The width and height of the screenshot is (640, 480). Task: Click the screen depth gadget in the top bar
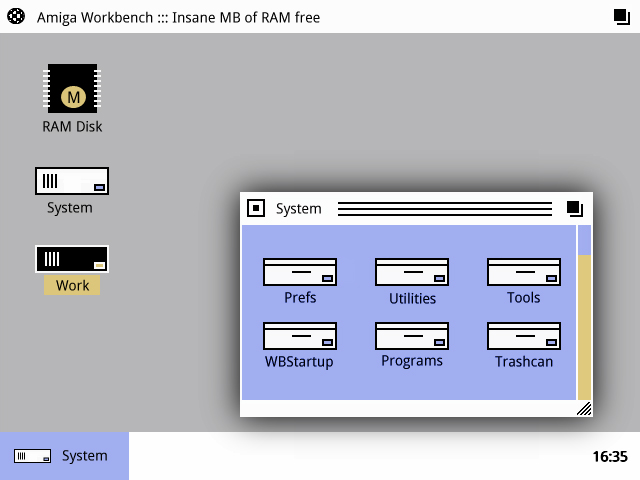622,17
